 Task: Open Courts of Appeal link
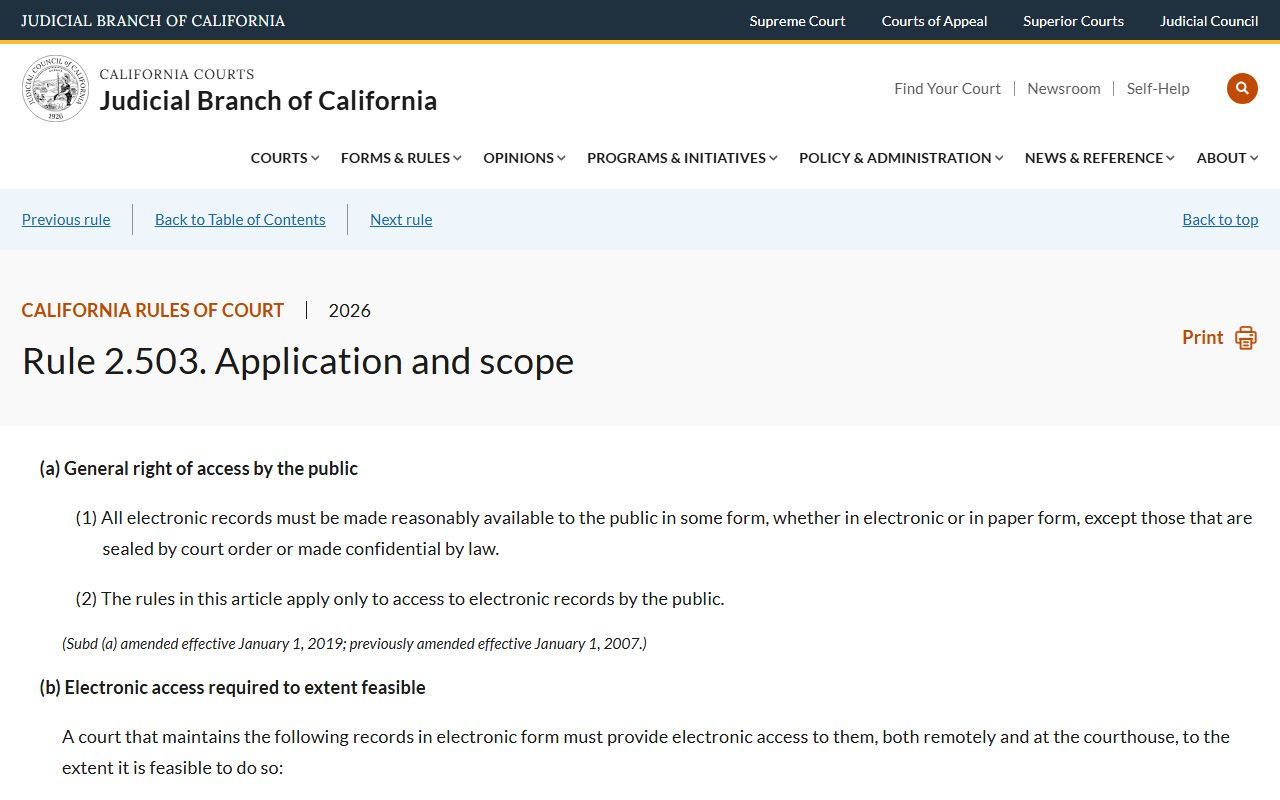[x=934, y=21]
